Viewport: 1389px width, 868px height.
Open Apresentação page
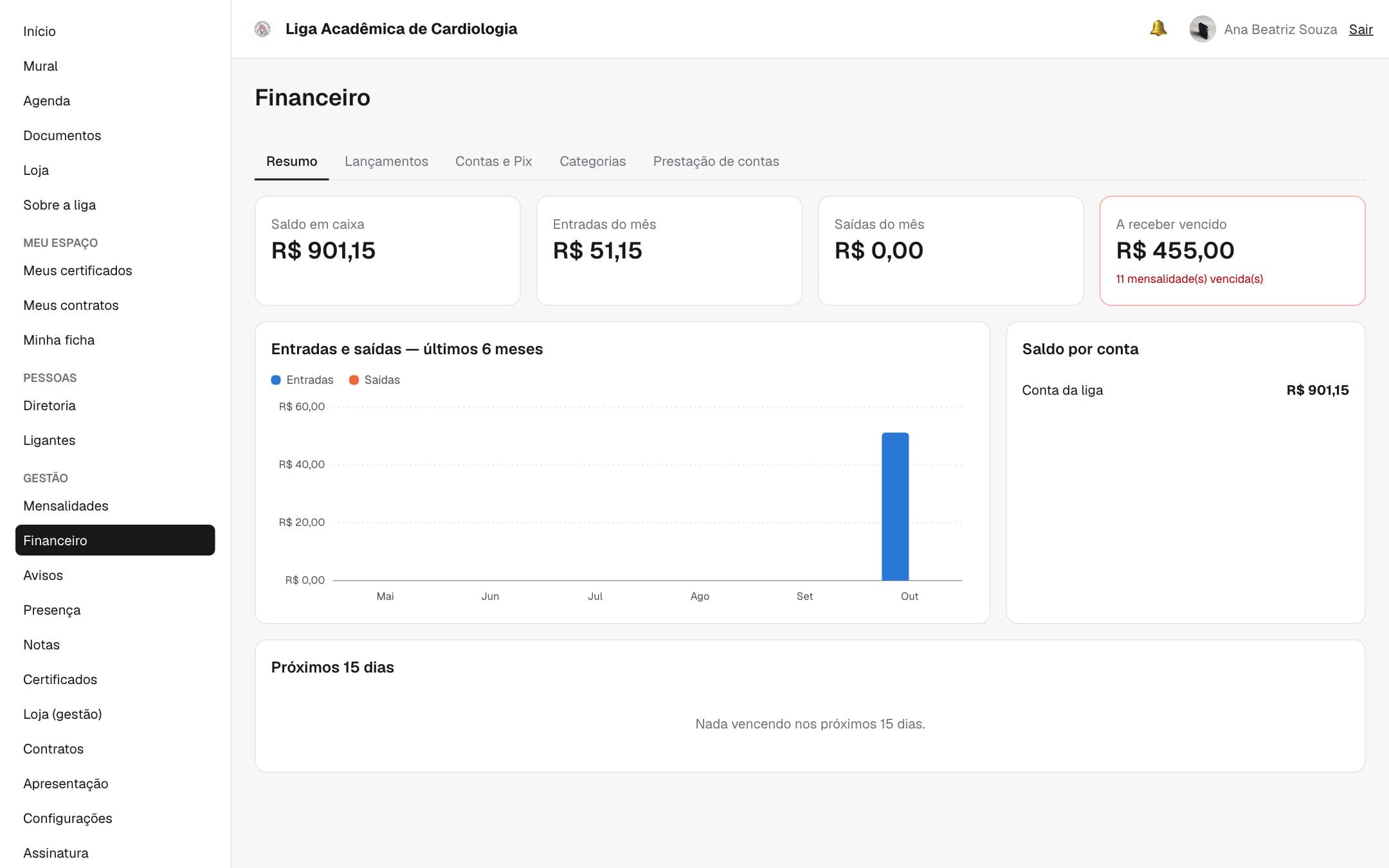[115, 783]
